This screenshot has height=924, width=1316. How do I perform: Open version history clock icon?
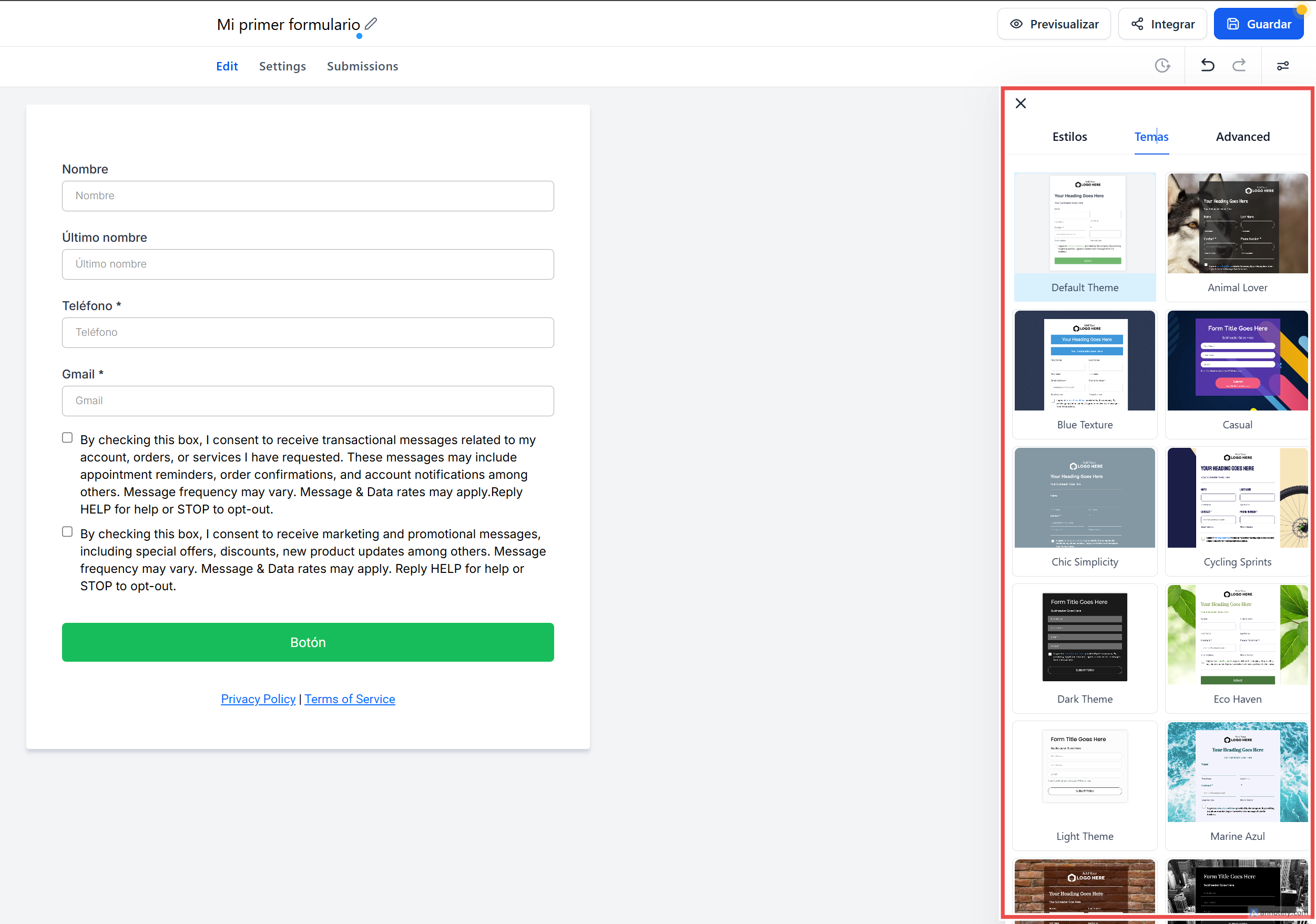1162,66
